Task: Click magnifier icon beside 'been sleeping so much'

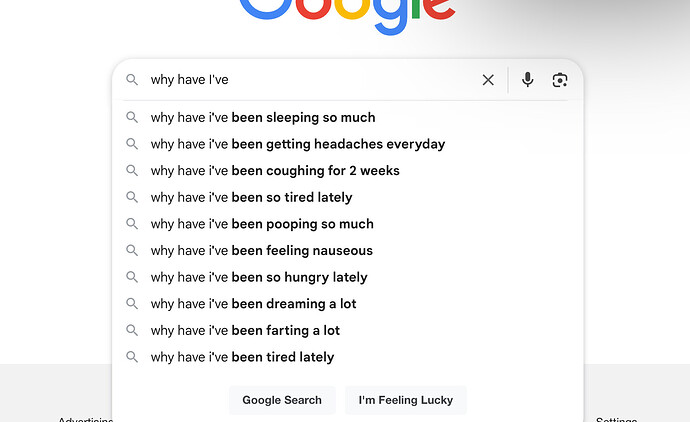Action: pos(132,117)
